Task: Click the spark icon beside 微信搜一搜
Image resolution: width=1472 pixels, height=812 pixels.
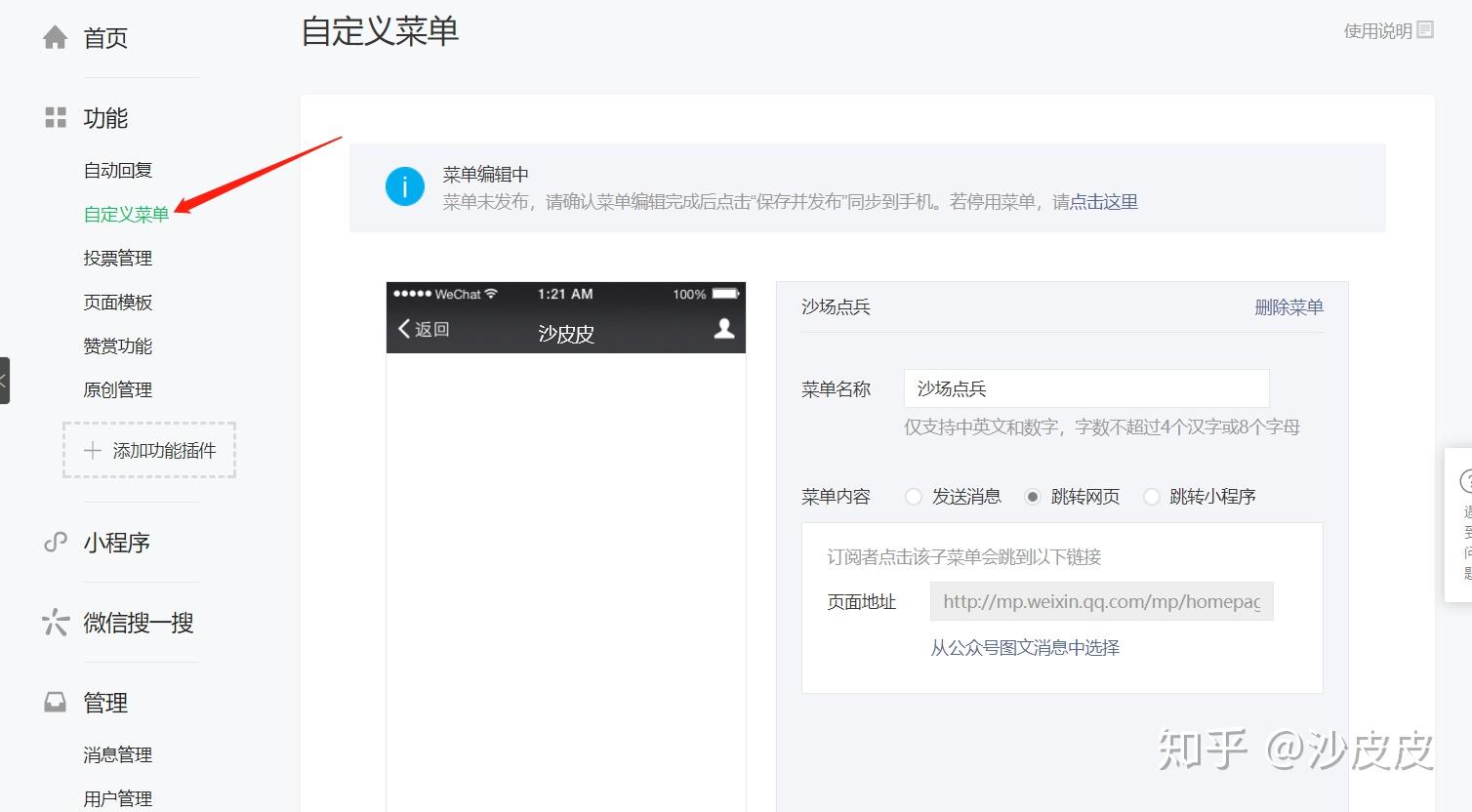Action: pos(56,622)
